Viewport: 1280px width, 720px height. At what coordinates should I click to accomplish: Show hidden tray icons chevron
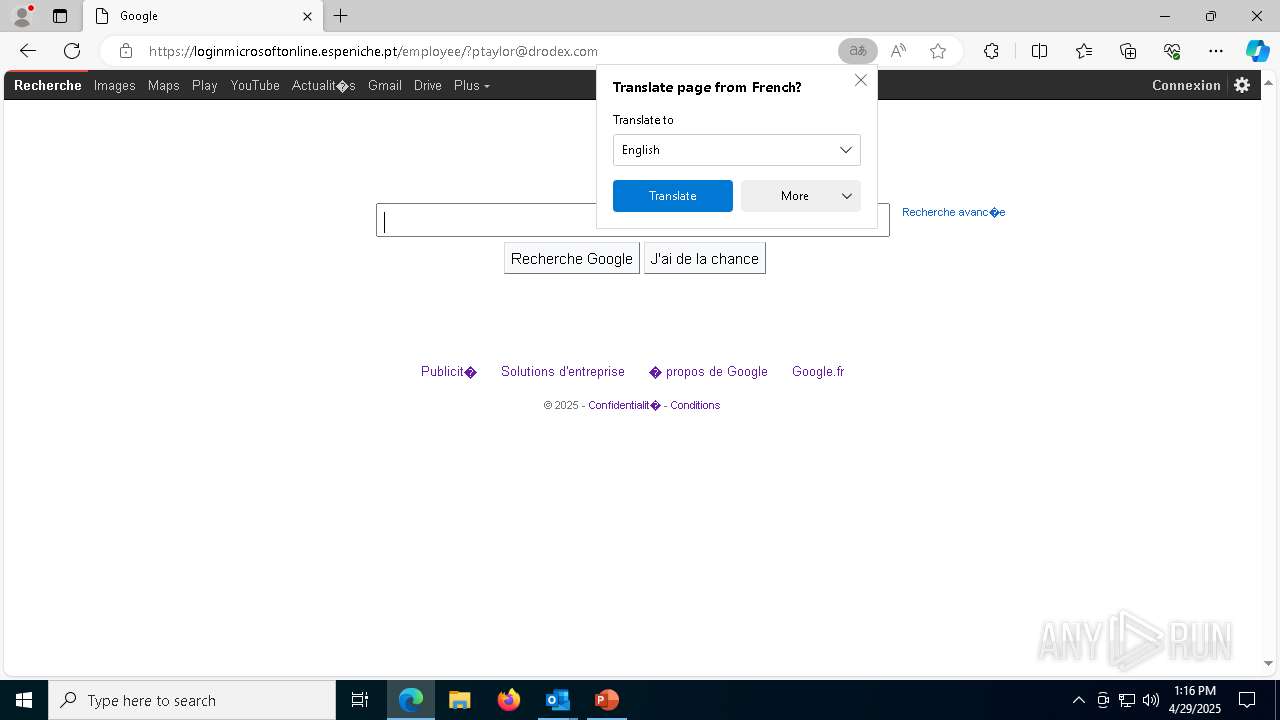(x=1078, y=700)
